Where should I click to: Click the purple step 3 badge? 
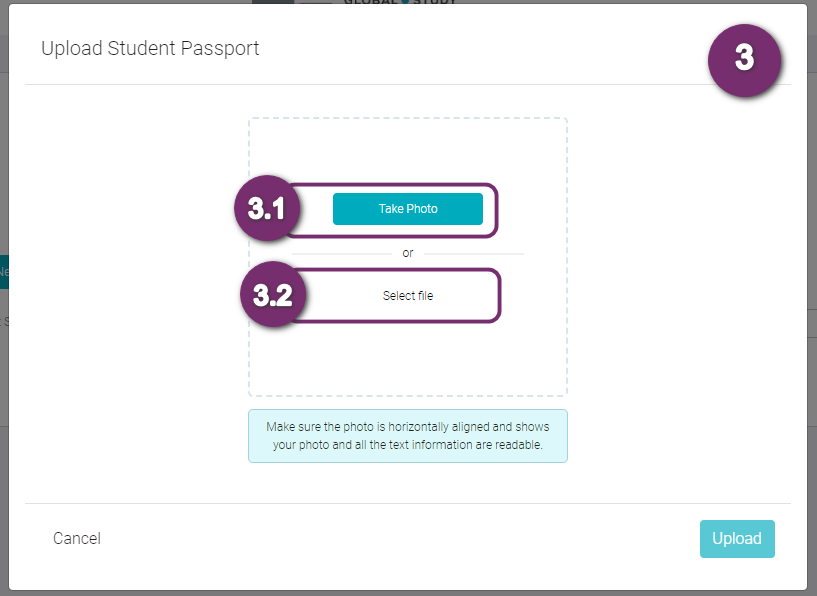744,60
